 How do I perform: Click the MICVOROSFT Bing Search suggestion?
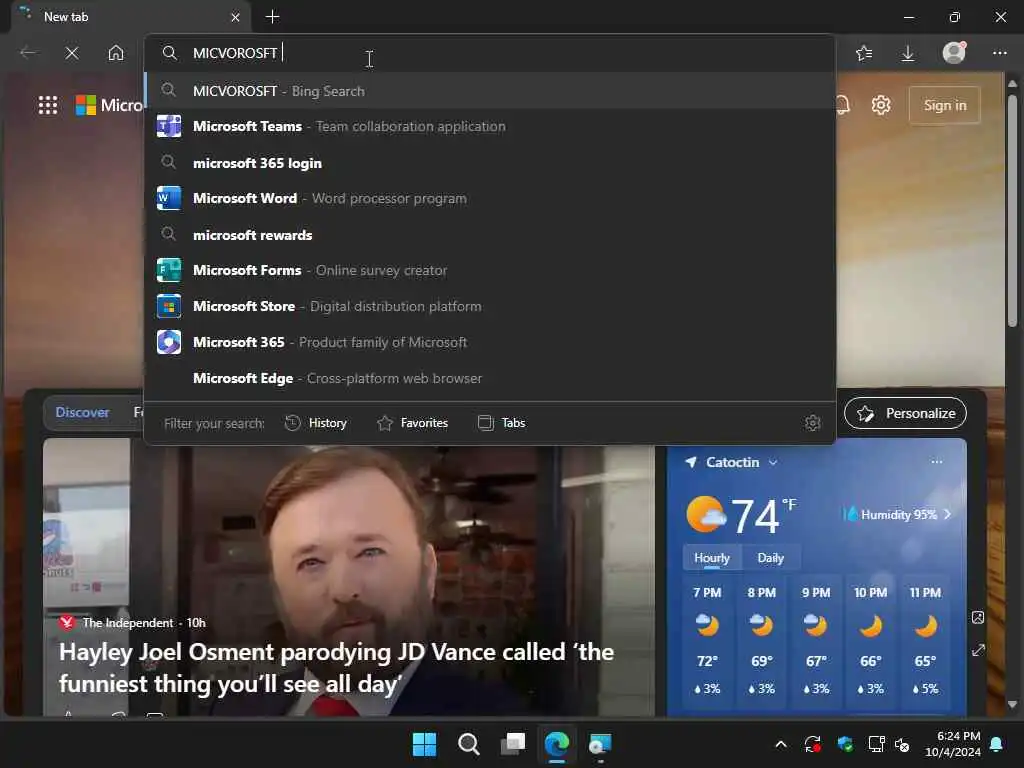click(490, 91)
